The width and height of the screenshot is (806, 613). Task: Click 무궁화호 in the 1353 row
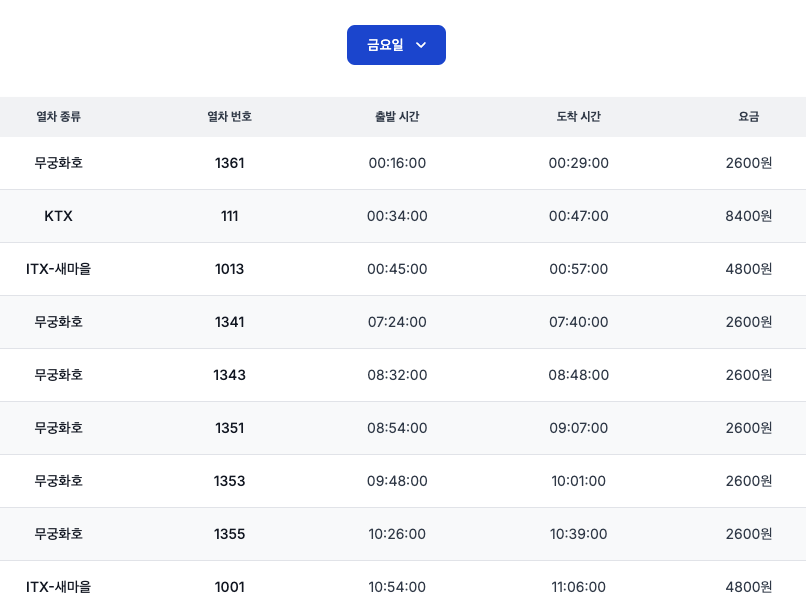pos(59,480)
